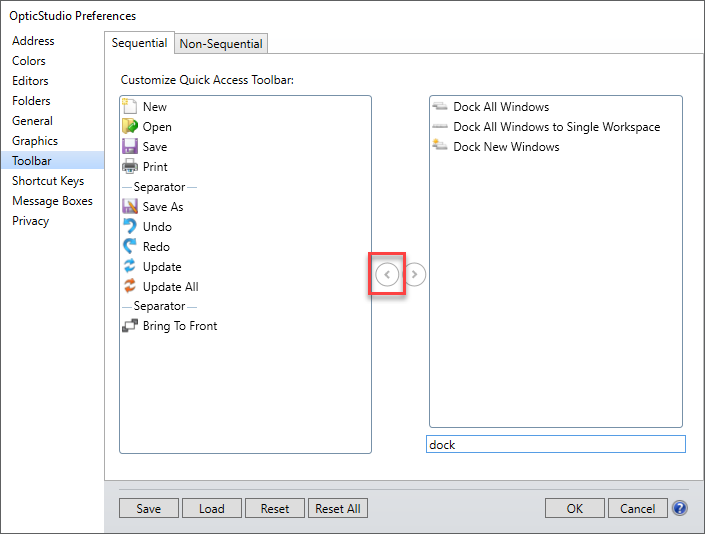Select the Separator row below Update All
Screen dimensions: 705x534
[160, 306]
